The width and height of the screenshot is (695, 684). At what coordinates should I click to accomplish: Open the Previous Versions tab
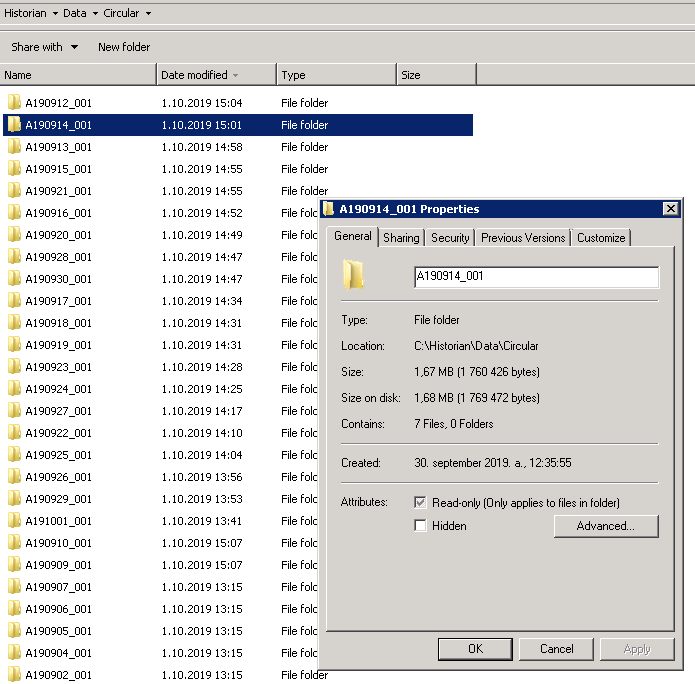tap(523, 238)
